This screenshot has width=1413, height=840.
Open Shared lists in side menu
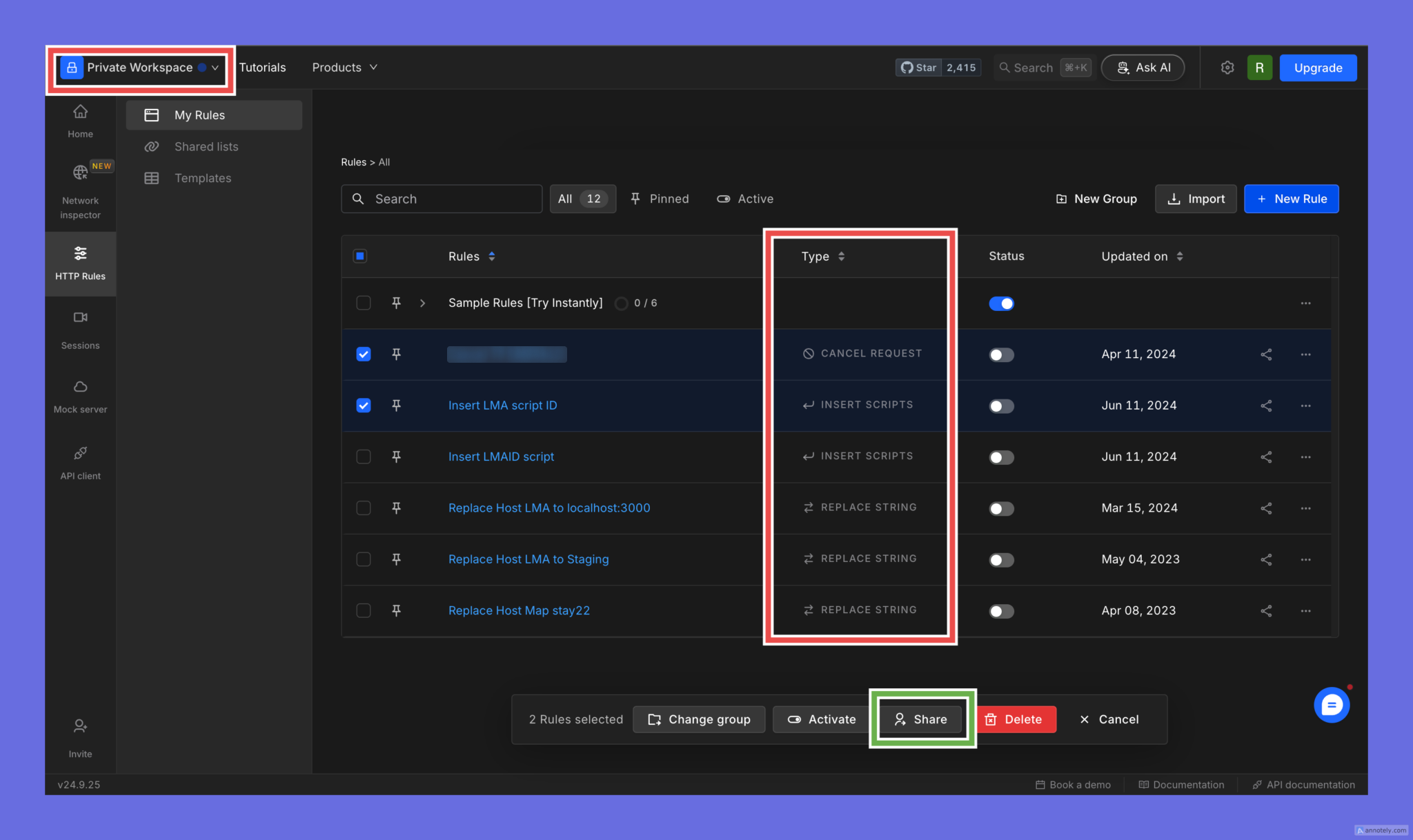point(206,147)
